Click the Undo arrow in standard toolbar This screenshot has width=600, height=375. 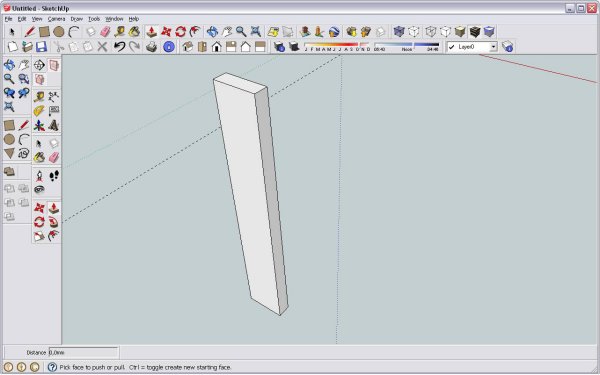pyautogui.click(x=119, y=47)
